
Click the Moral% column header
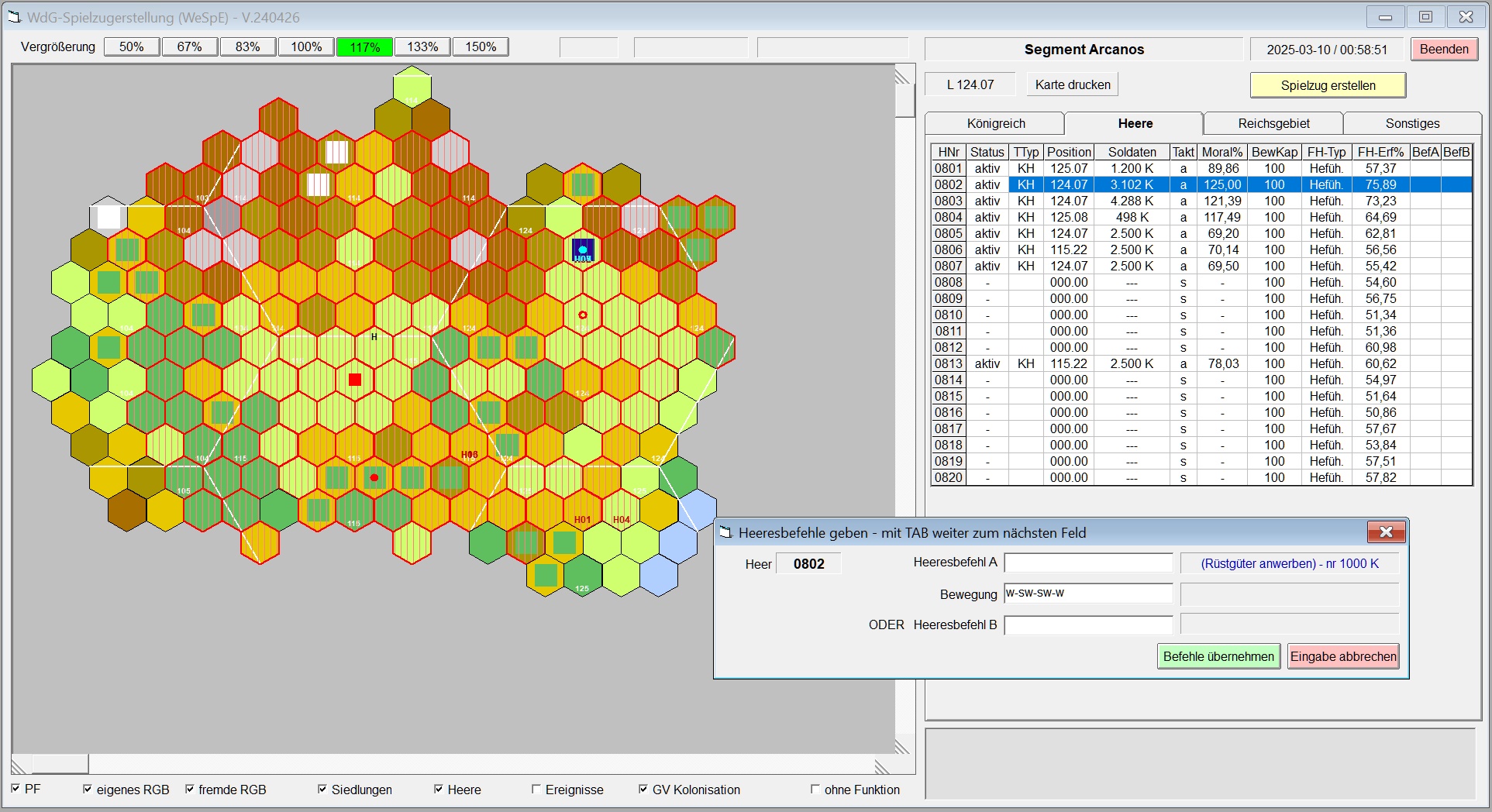pos(1222,152)
